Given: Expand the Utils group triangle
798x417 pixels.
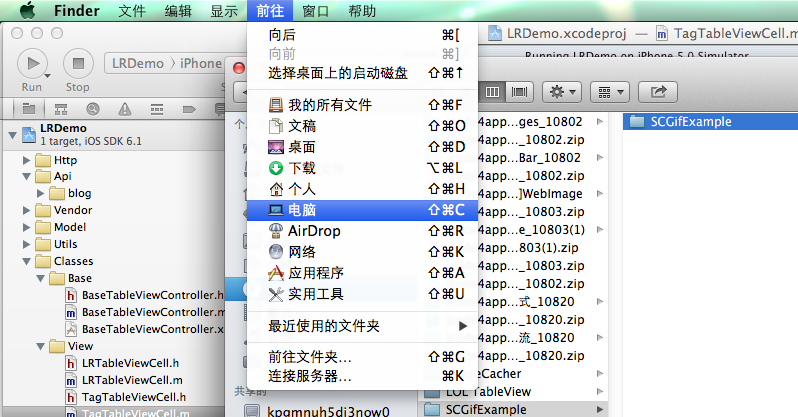Looking at the screenshot, I should point(26,244).
